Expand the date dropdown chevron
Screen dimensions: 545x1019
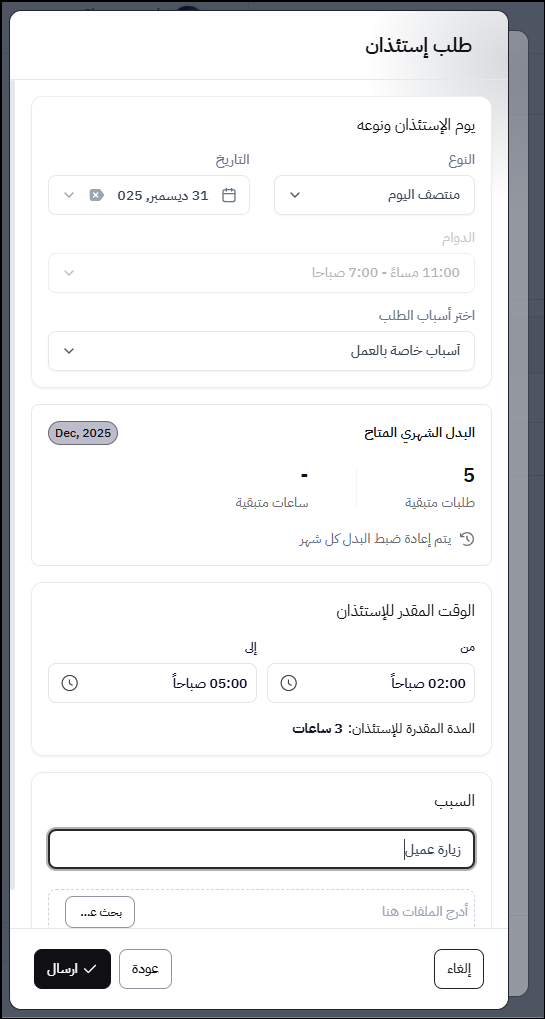70,195
